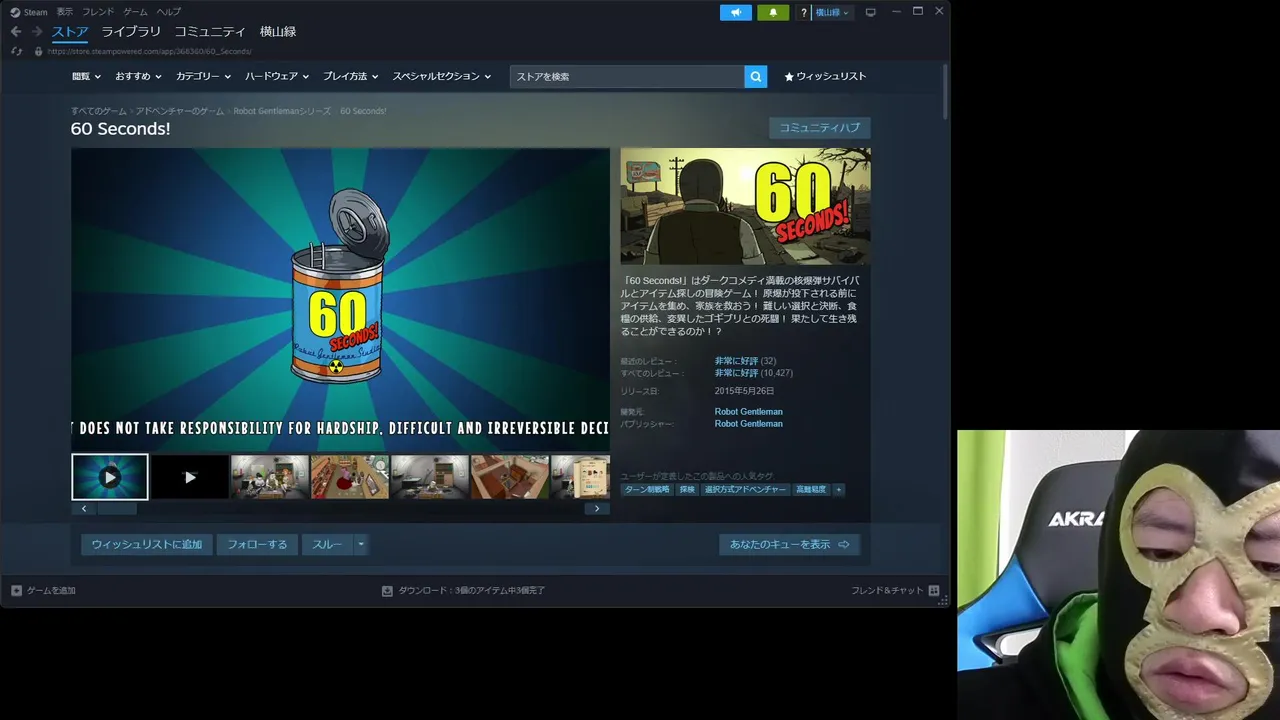Switch to the ストア tab

pos(70,32)
